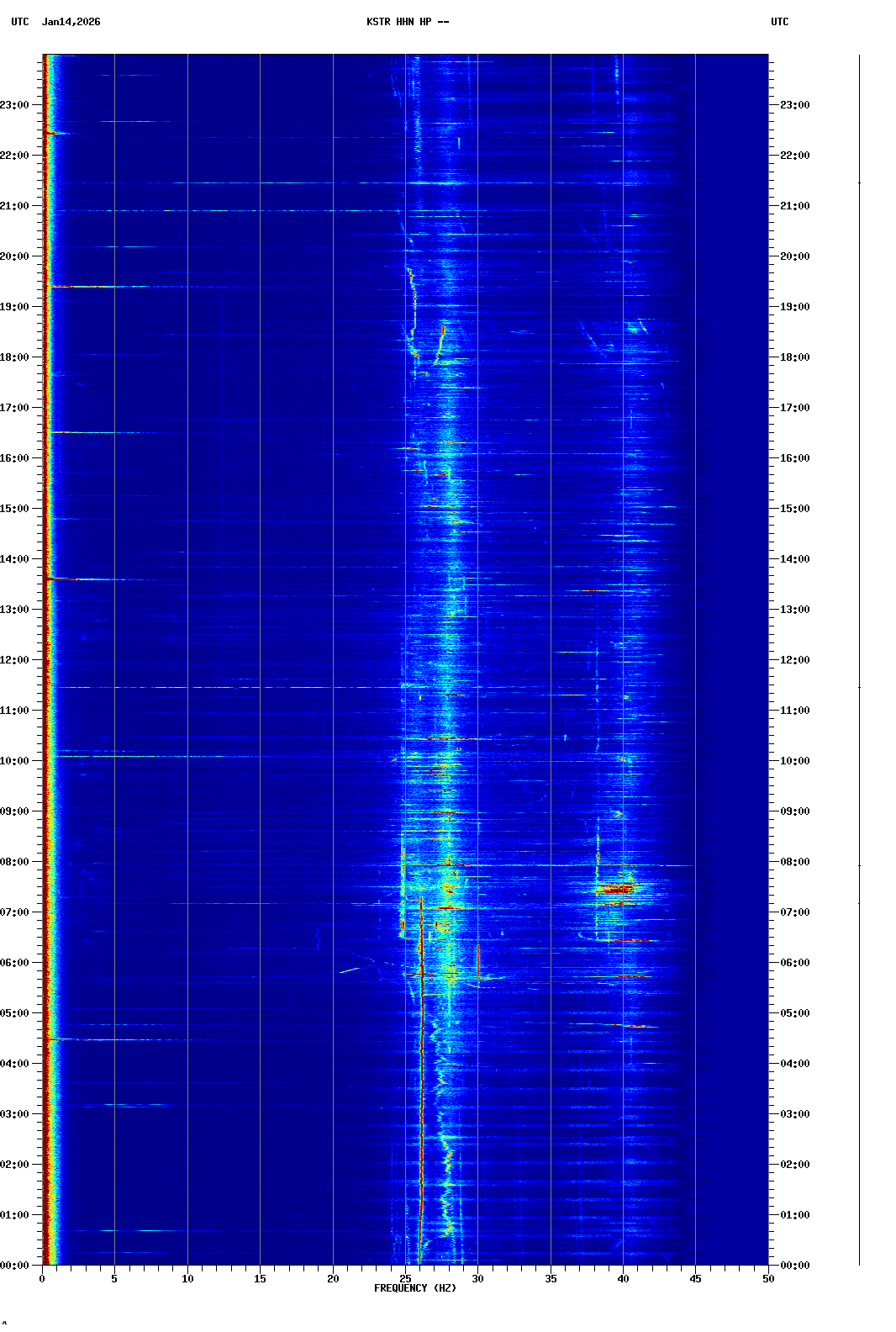
Task: Click the FREQUENCY (HZ) axis label
Action: coord(415,1288)
